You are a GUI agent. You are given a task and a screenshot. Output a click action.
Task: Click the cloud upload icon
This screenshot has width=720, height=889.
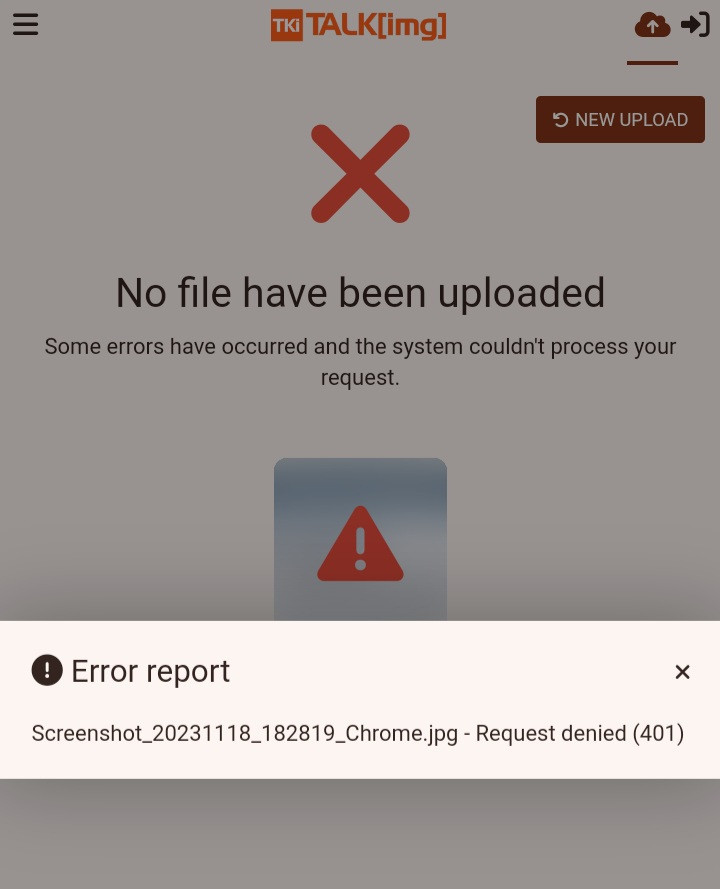click(652, 25)
